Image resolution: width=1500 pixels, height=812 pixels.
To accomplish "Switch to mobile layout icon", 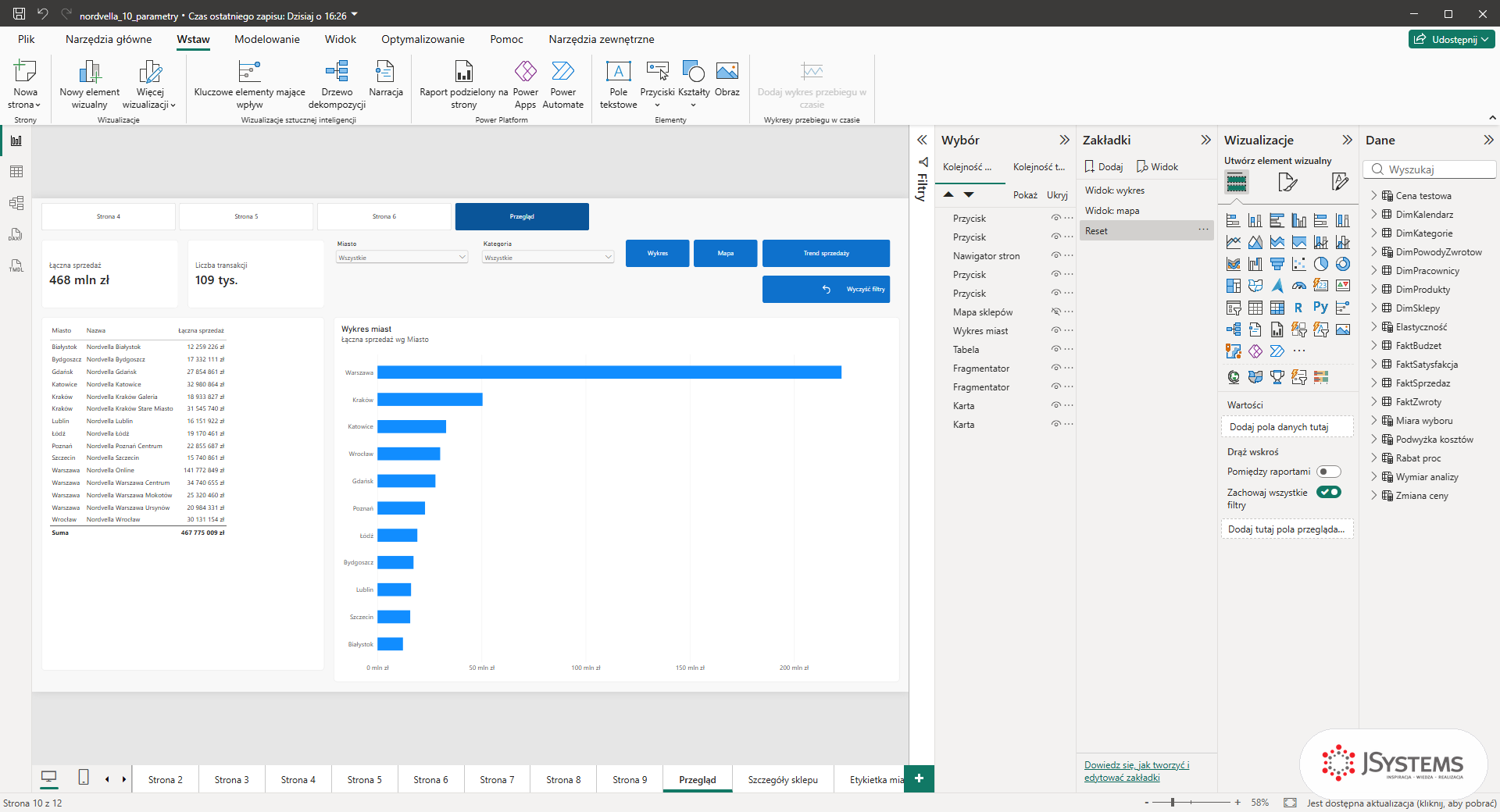I will click(84, 778).
